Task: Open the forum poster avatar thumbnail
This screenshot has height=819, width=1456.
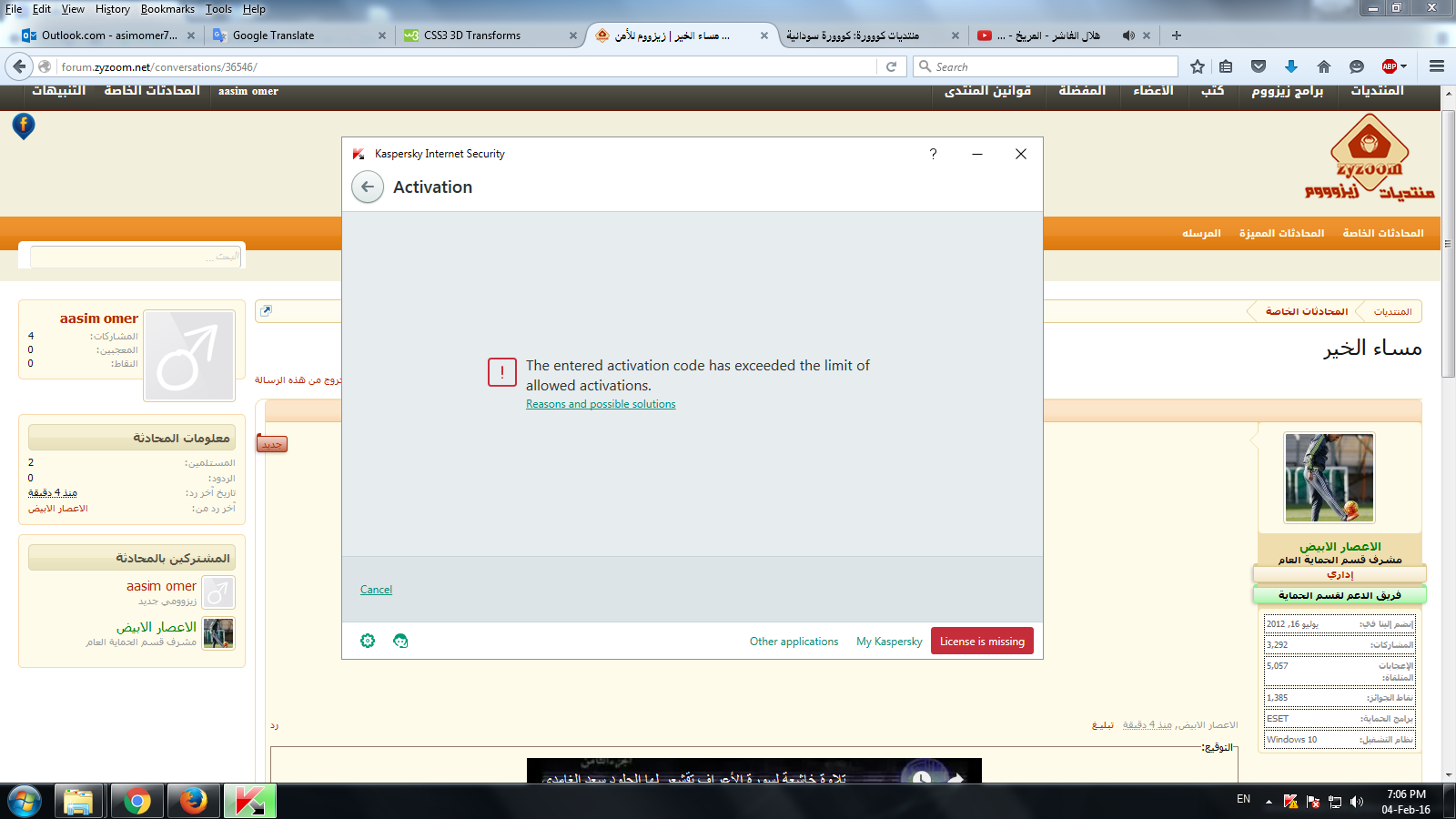Action: (x=1330, y=478)
